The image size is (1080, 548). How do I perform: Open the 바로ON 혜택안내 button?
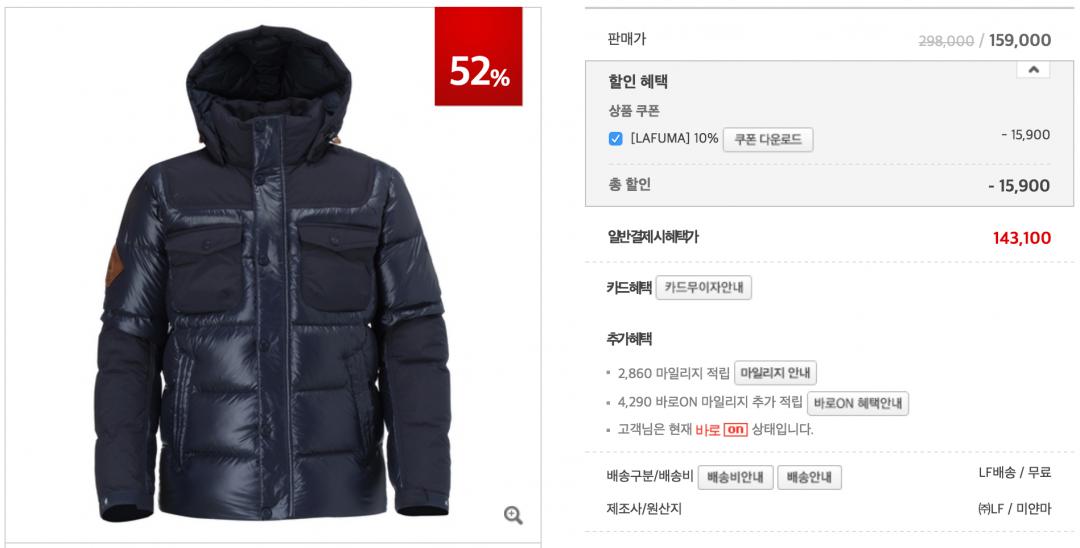click(x=858, y=403)
